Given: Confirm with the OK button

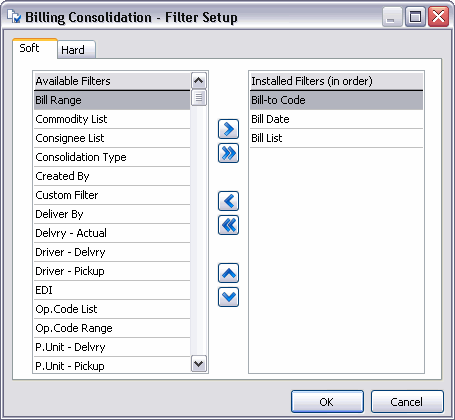Looking at the screenshot, I should pyautogui.click(x=327, y=402).
